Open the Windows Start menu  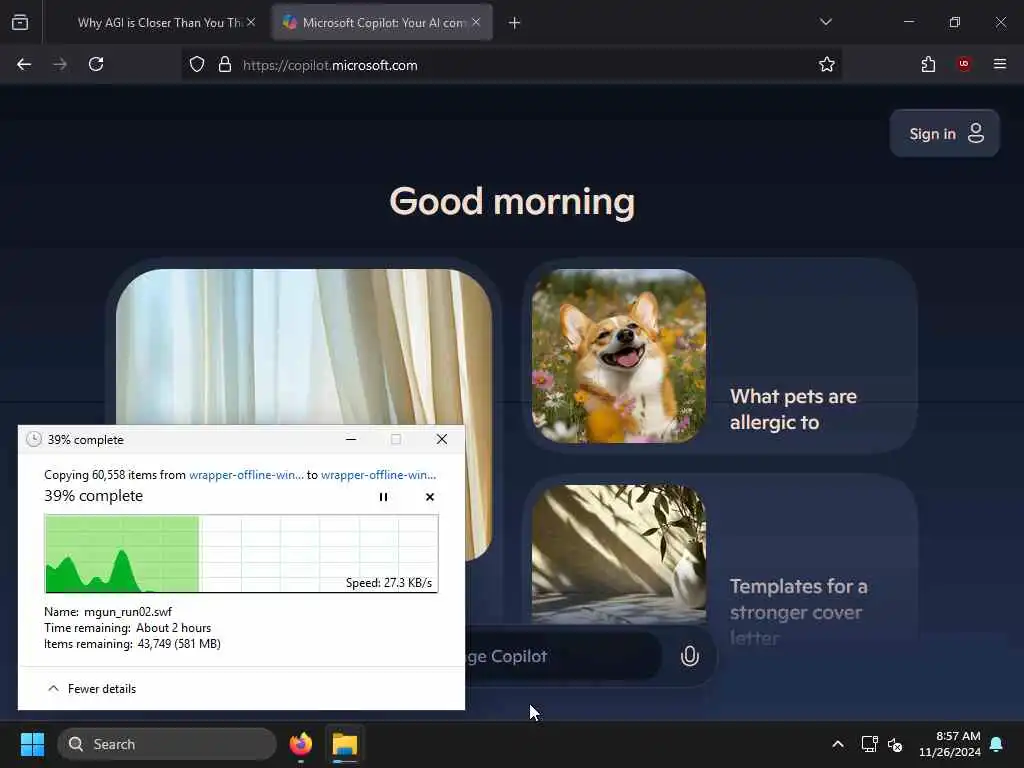pyautogui.click(x=32, y=744)
